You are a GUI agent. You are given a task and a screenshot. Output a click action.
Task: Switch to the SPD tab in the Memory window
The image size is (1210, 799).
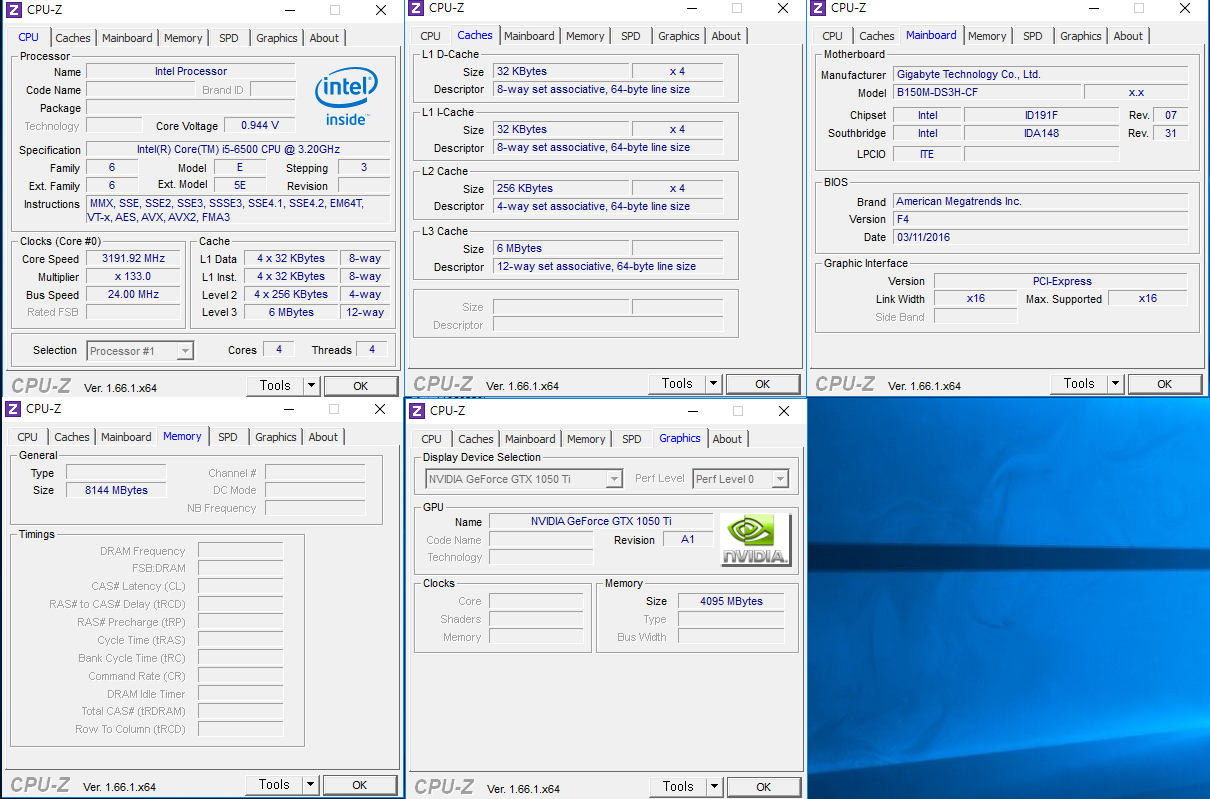click(x=228, y=437)
